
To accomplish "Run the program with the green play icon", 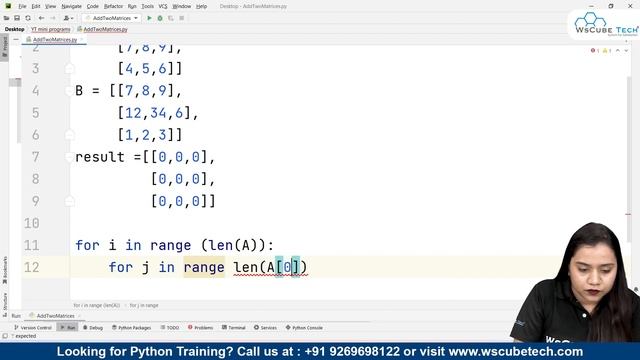I will pos(149,18).
